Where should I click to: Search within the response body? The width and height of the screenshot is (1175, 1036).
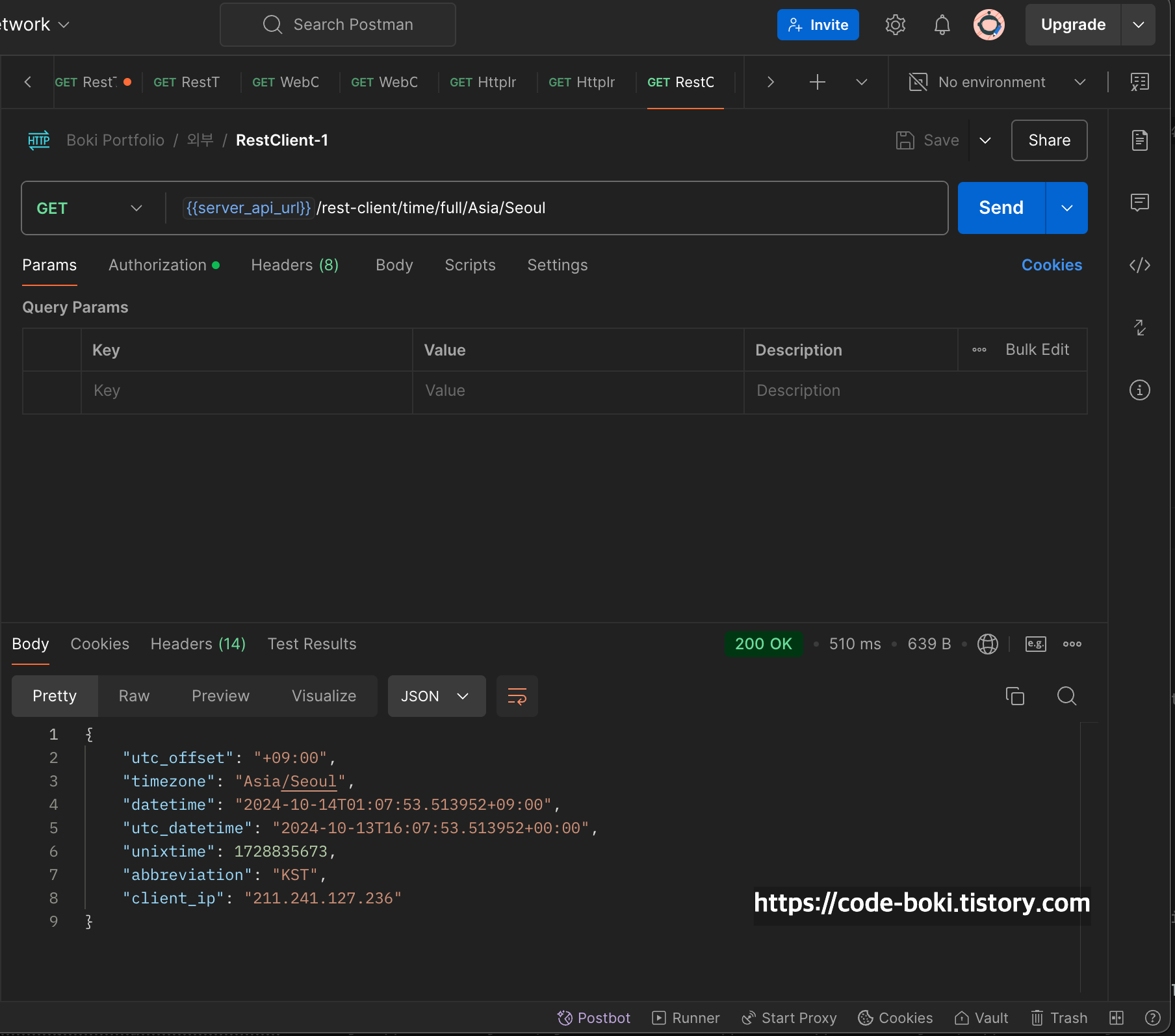[1066, 696]
